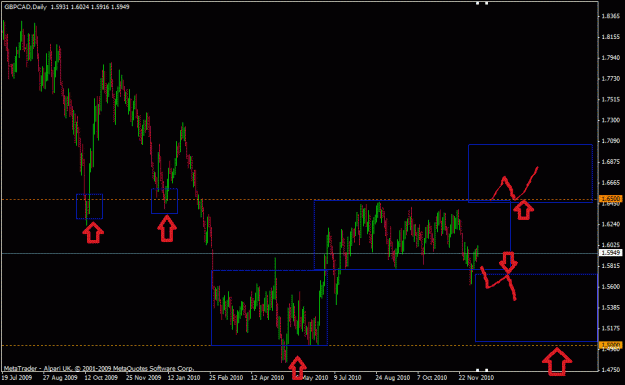This screenshot has height=385, width=625.
Task: Click the low value 1.5916 in header
Action: click(100, 7)
